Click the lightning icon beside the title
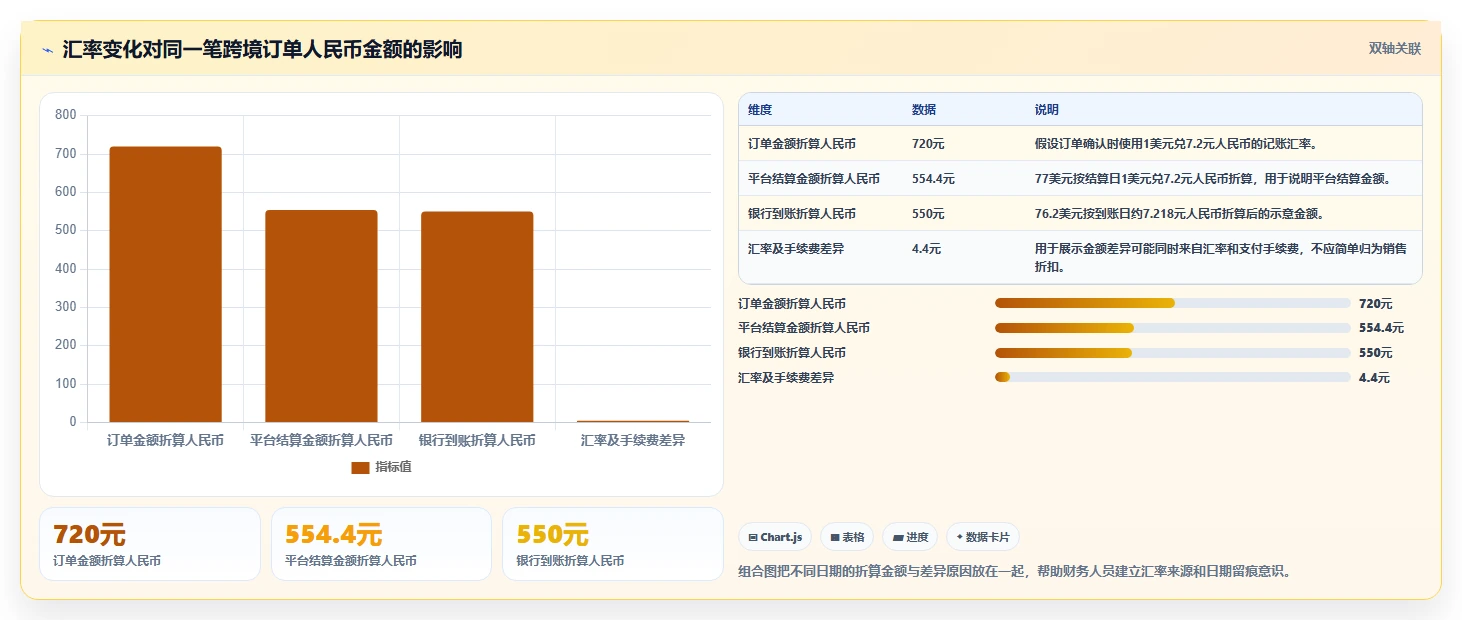 48,49
